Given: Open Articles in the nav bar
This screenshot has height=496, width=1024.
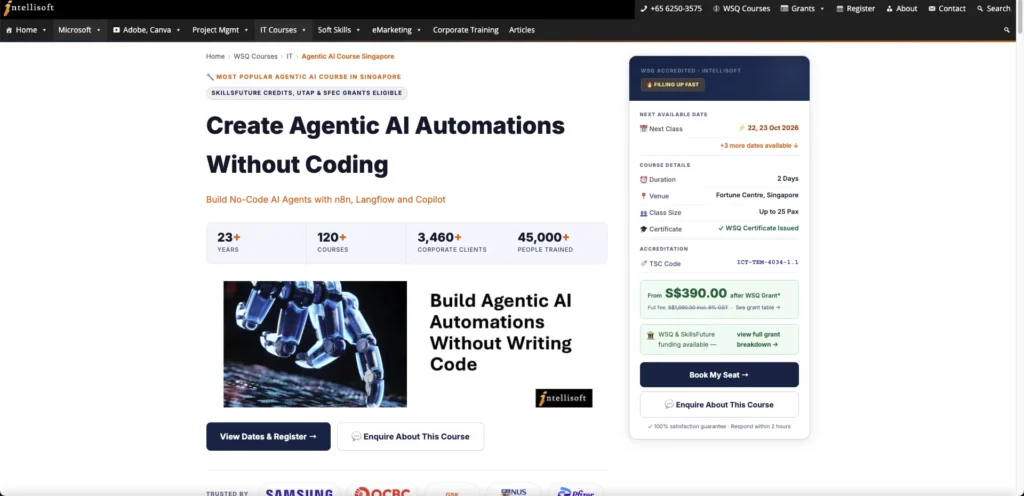Looking at the screenshot, I should click(x=522, y=30).
